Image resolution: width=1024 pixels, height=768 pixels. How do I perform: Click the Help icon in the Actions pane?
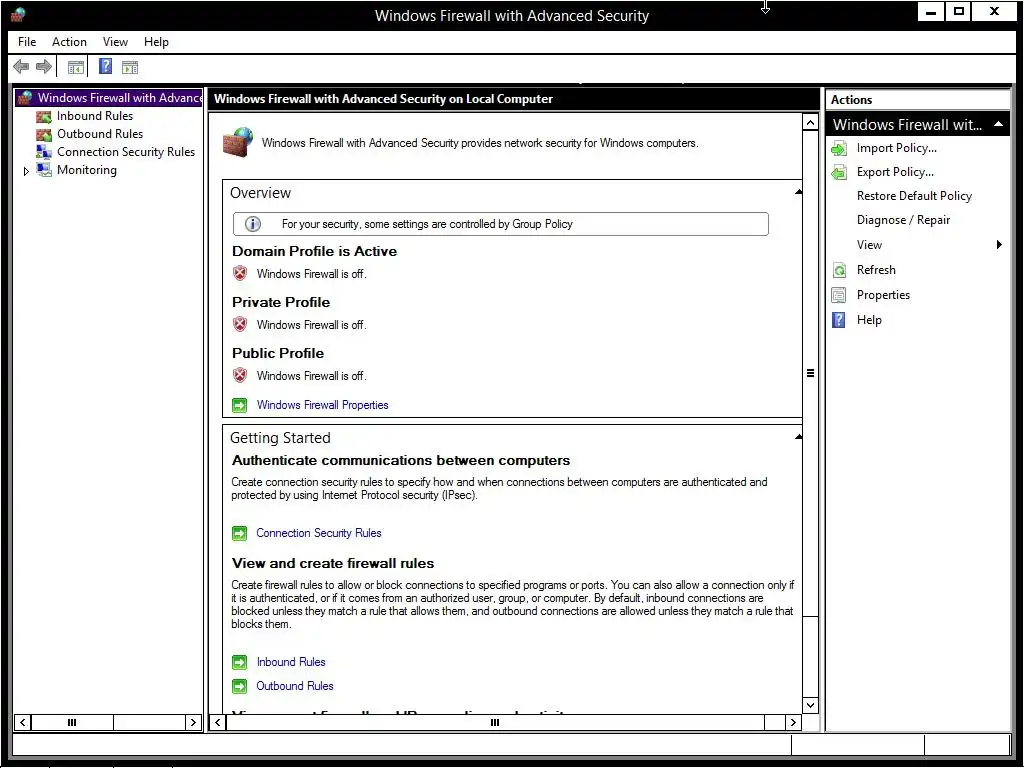click(x=839, y=320)
